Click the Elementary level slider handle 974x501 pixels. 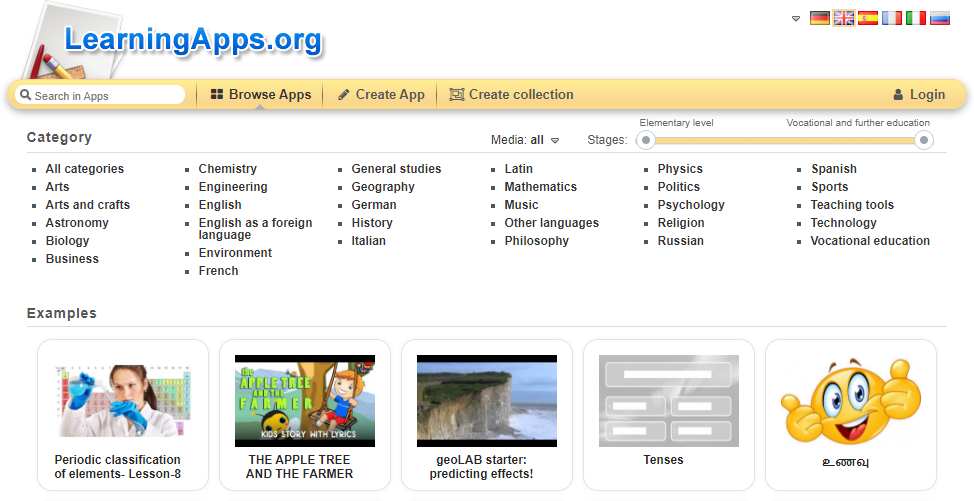click(x=646, y=140)
